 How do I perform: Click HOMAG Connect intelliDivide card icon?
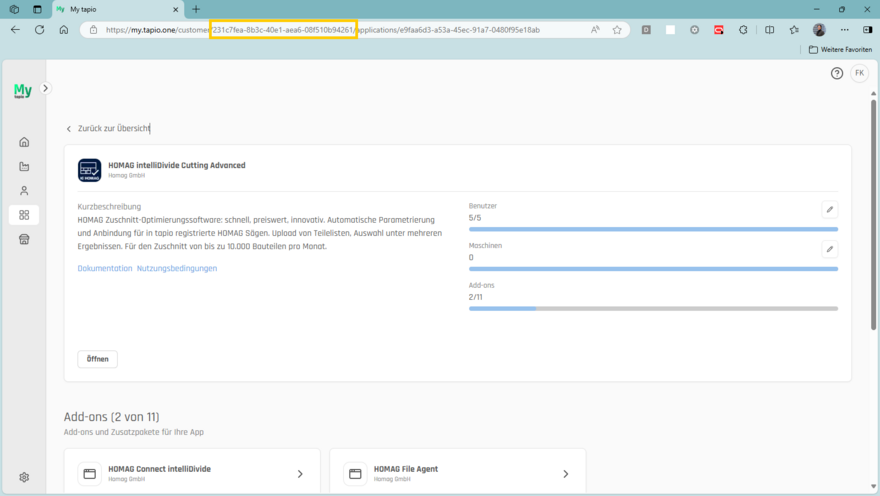click(x=90, y=474)
